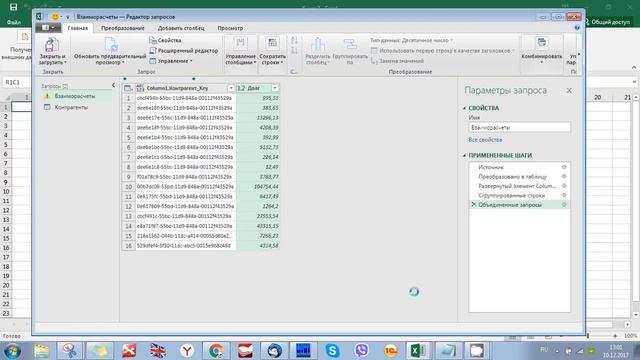Click the sort ascending icon

pos(294,40)
